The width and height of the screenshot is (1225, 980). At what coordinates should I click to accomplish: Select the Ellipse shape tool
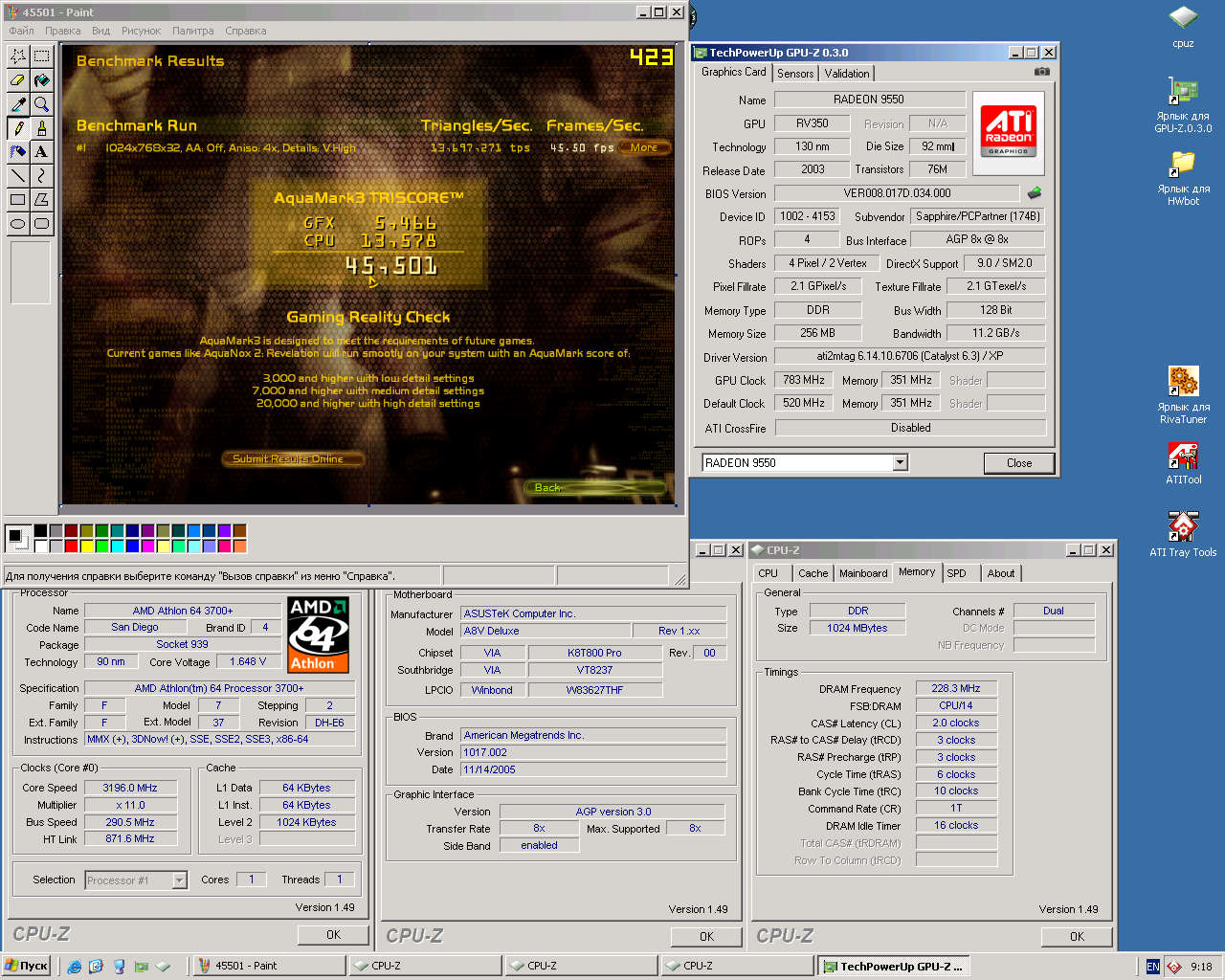point(17,224)
